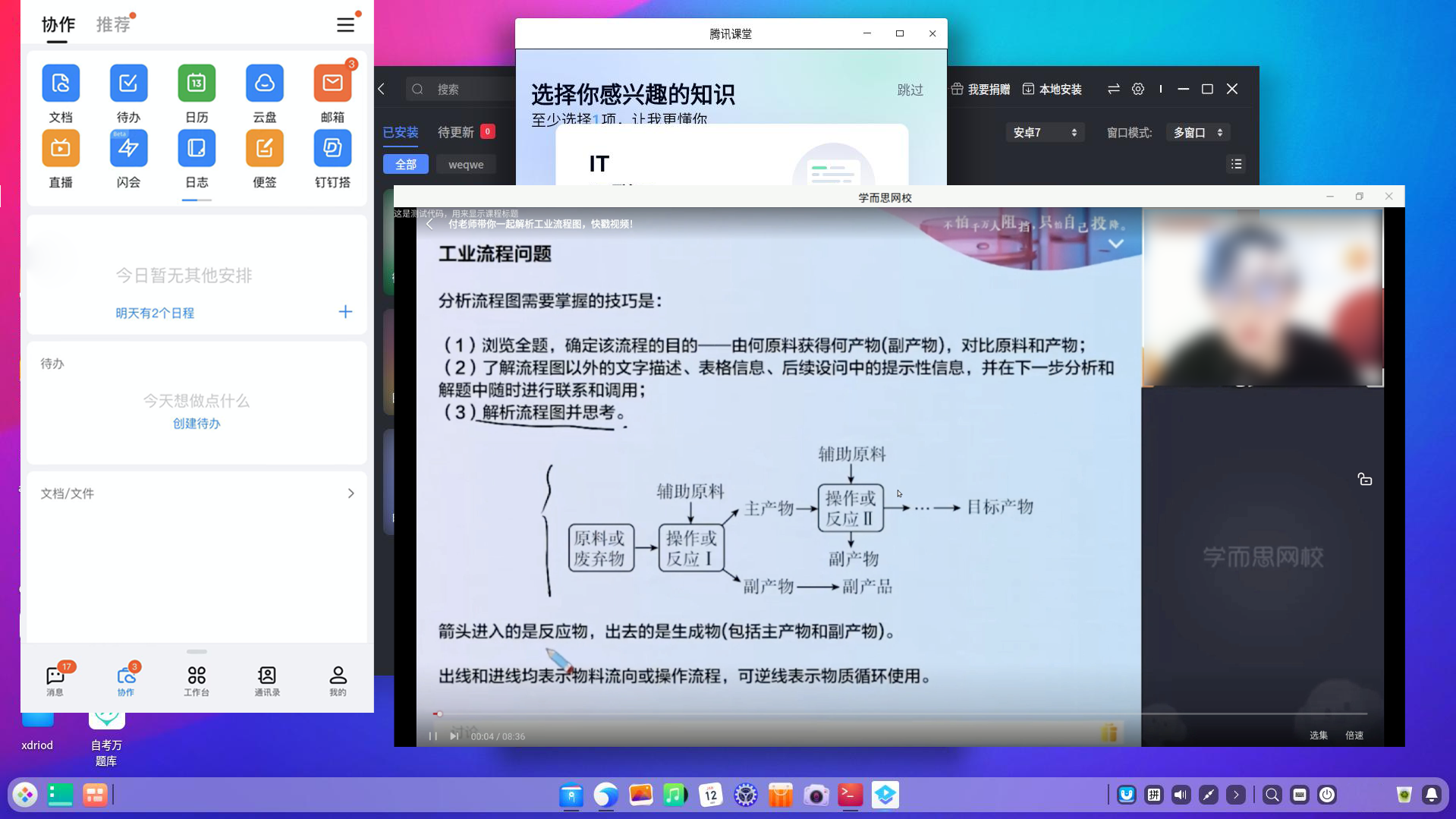Select 通讯录 contacts in bottom navigation
This screenshot has width=1456, height=819.
266,678
